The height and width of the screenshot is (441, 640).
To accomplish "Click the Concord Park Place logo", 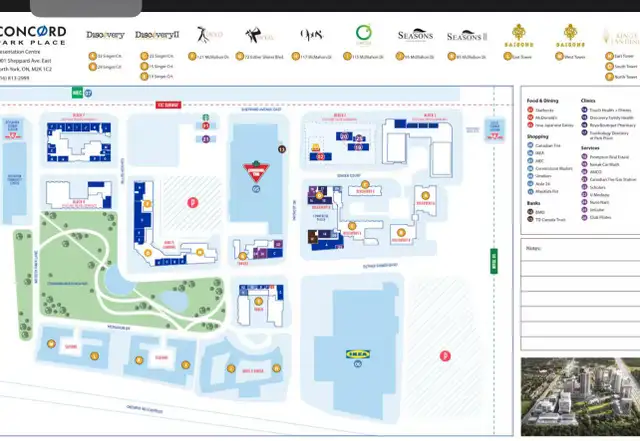I will [x=35, y=36].
